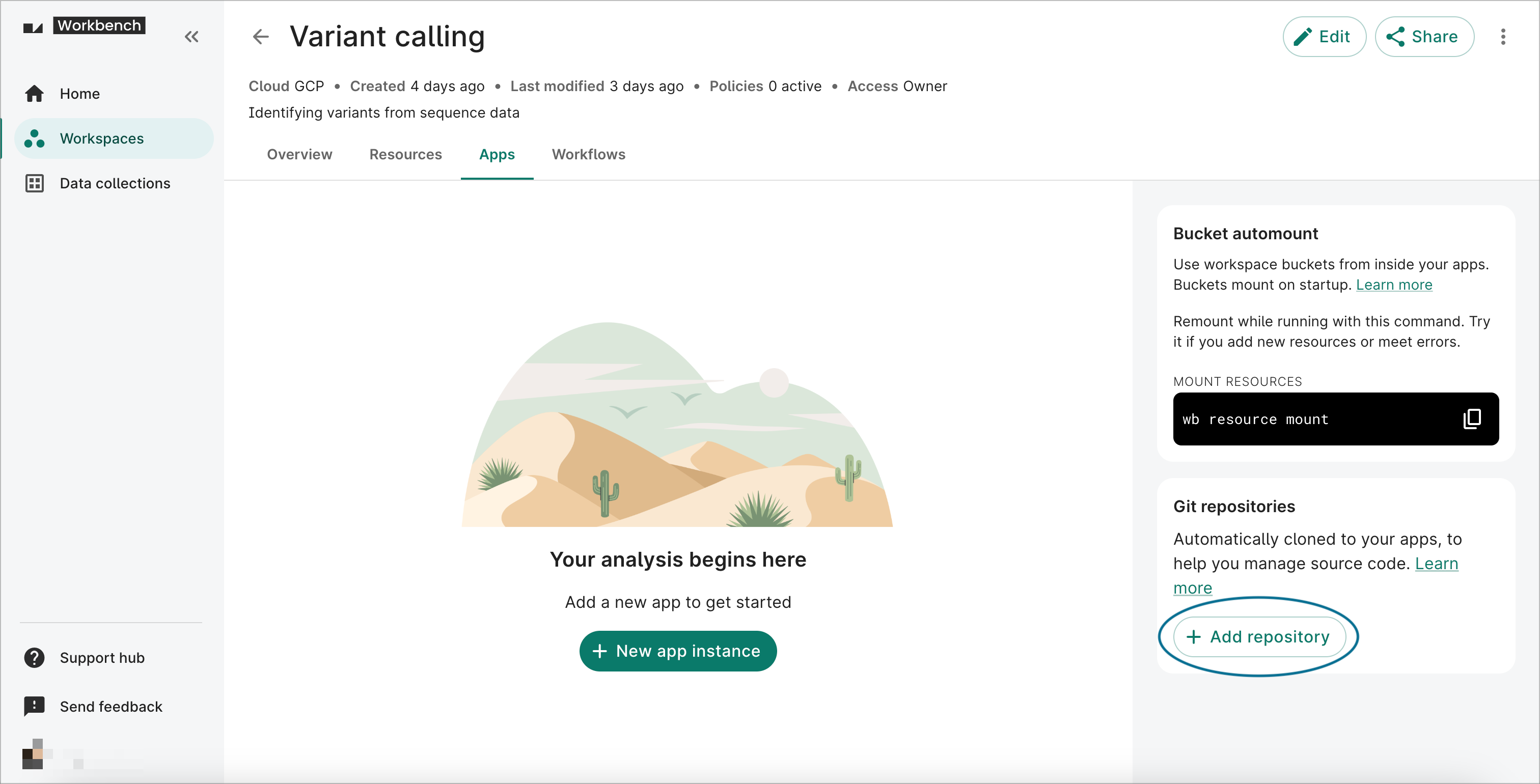Viewport: 1540px width, 784px height.
Task: Switch to the Workflows tab
Action: point(589,154)
